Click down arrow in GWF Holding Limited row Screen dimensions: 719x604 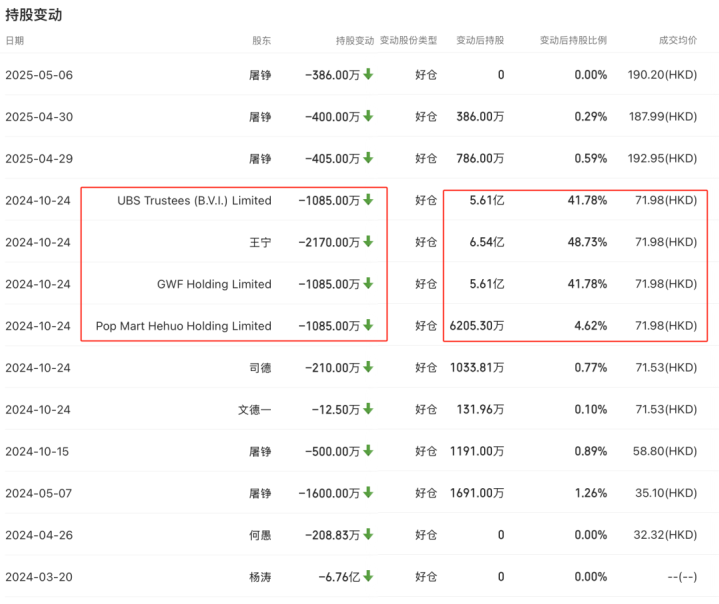click(x=368, y=284)
